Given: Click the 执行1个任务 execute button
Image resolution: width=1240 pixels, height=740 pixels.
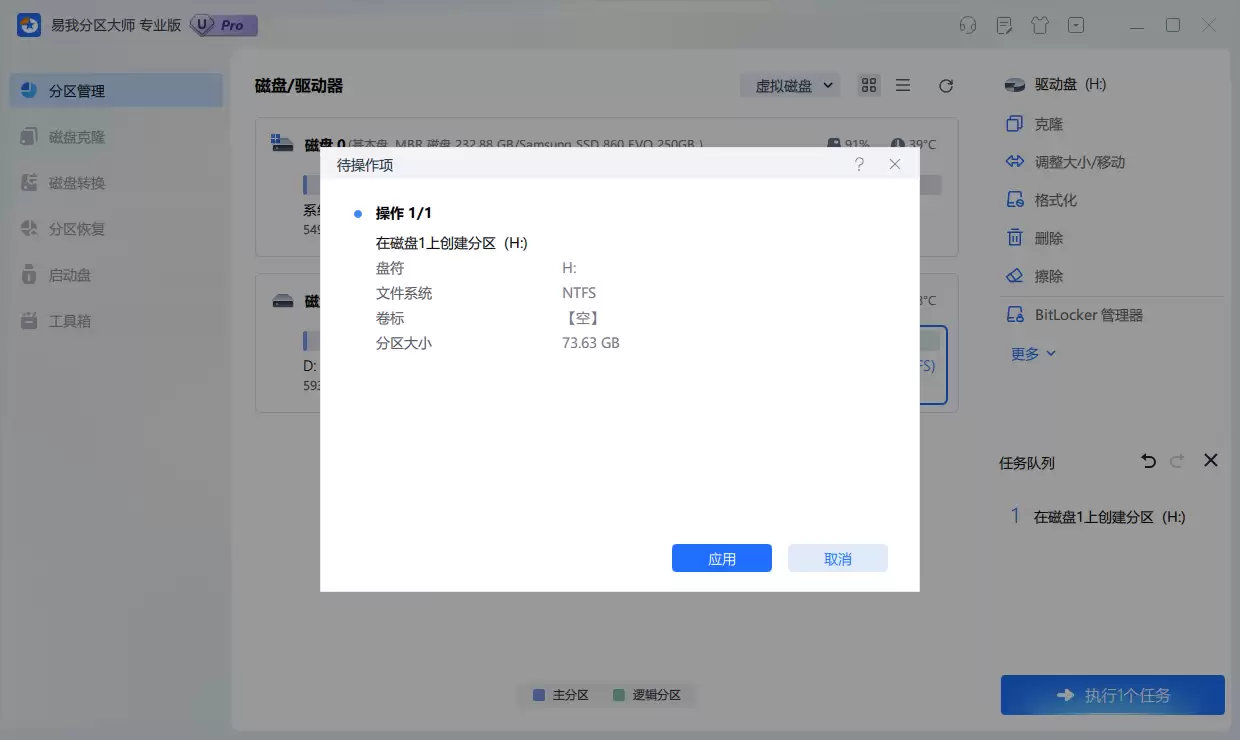Looking at the screenshot, I should coord(1112,694).
